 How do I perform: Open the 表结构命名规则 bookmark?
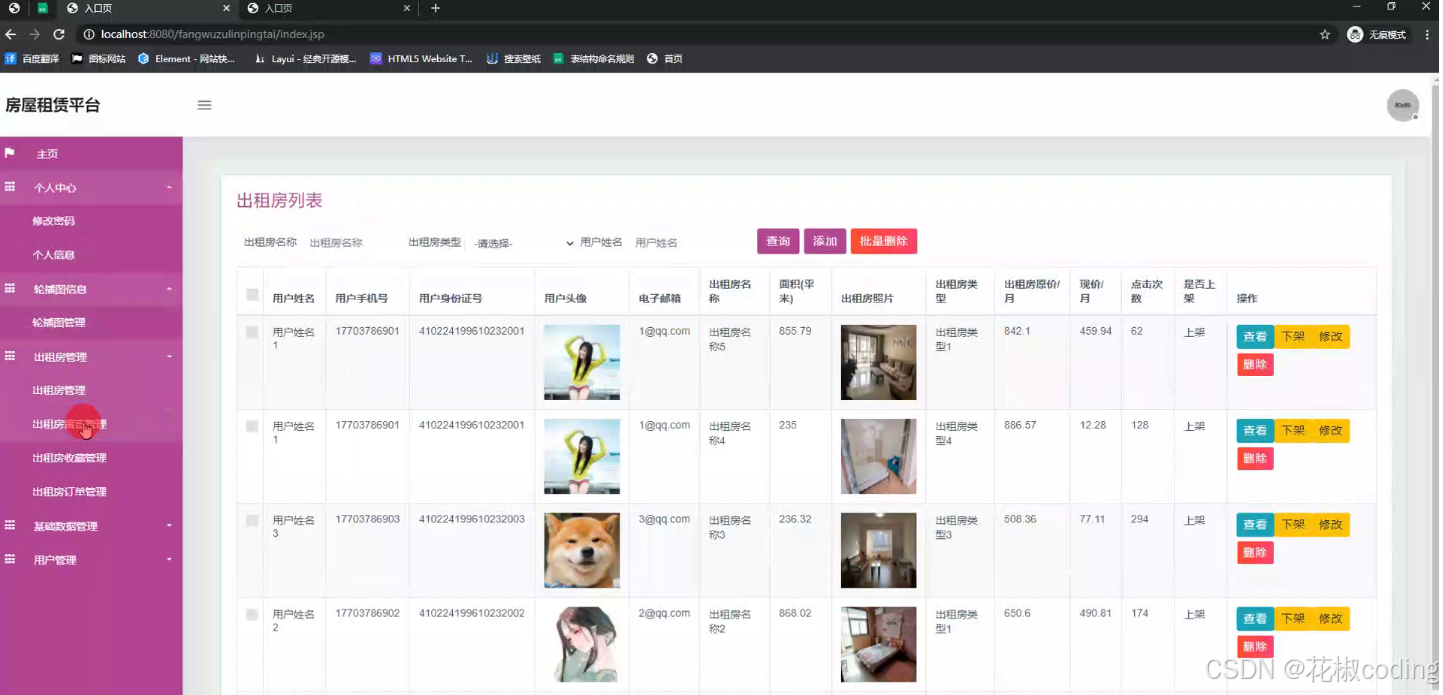click(593, 59)
